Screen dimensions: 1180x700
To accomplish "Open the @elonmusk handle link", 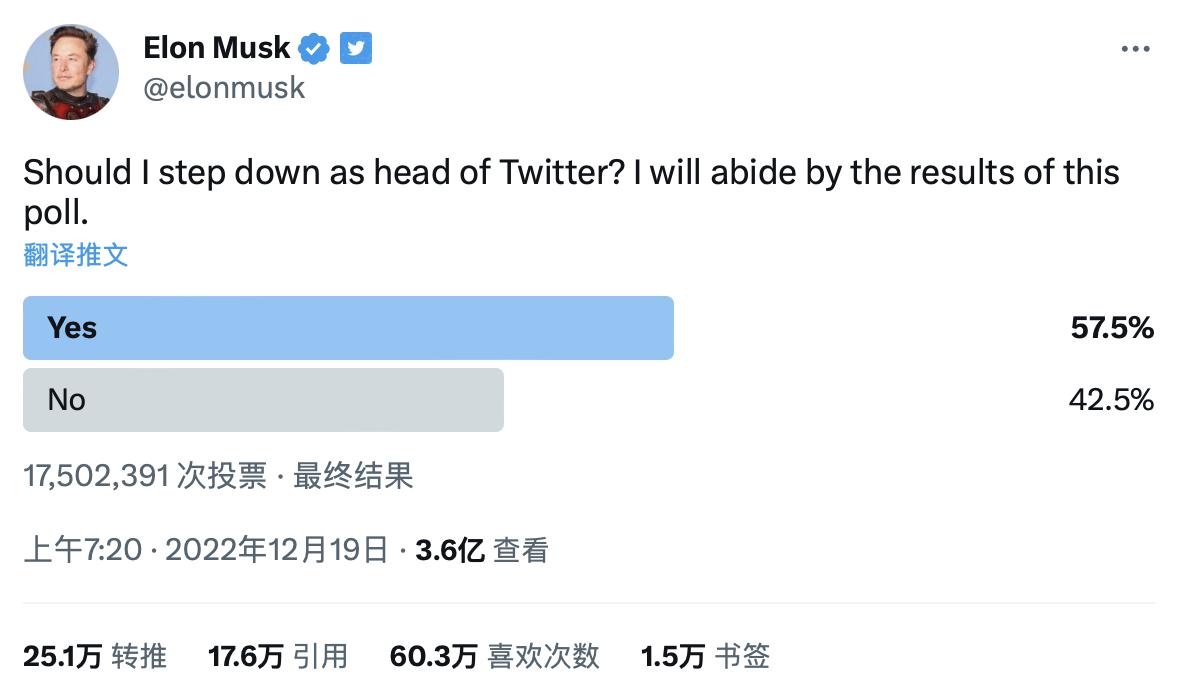I will pos(224,88).
